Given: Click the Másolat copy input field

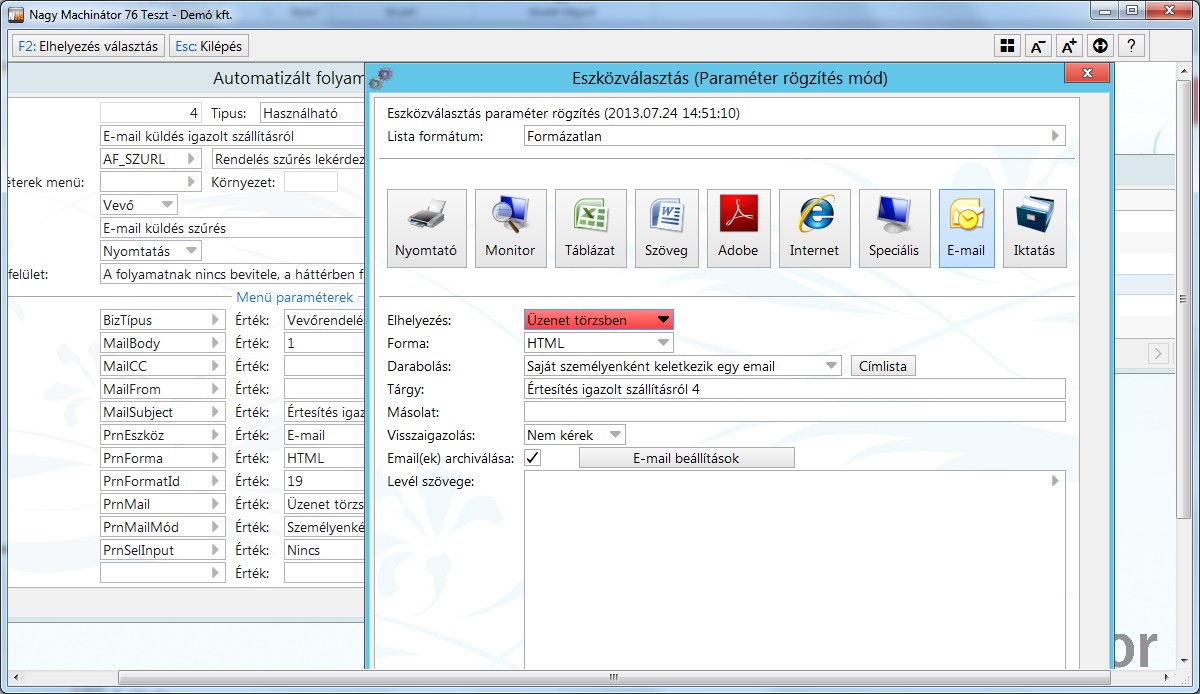Looking at the screenshot, I should pyautogui.click(x=795, y=412).
